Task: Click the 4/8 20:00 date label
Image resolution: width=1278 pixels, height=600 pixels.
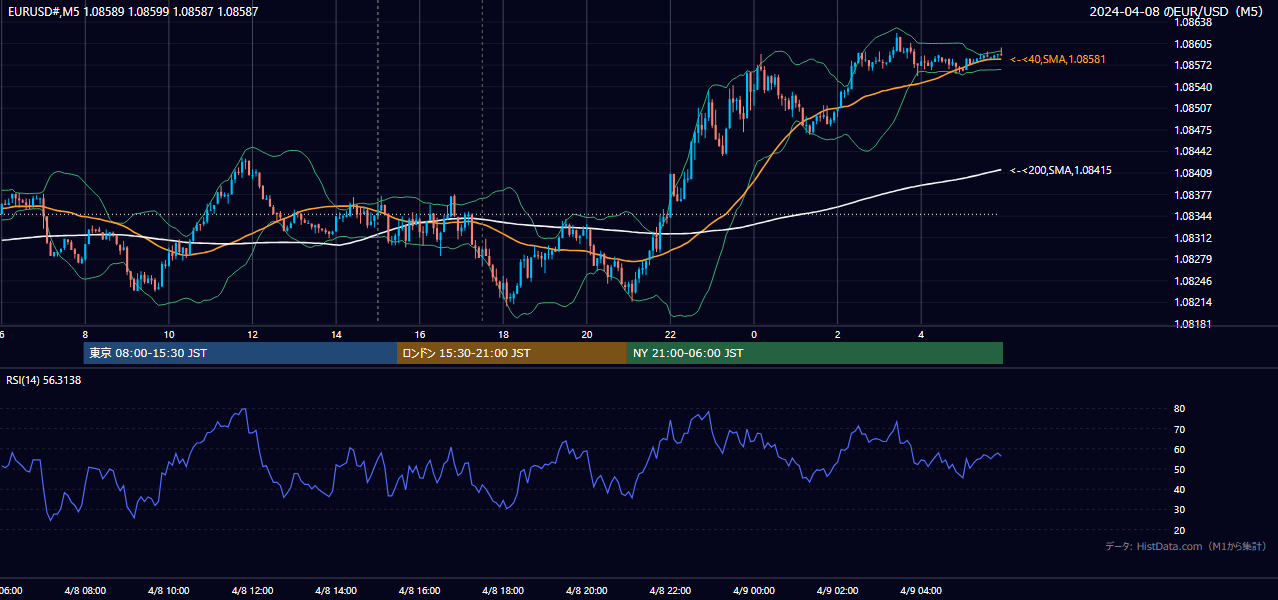Action: pyautogui.click(x=587, y=591)
